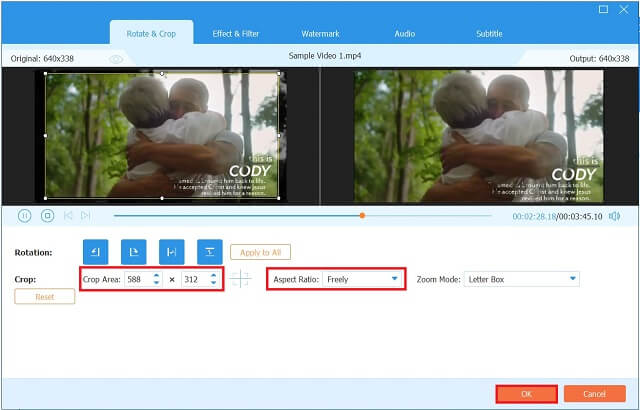640x410 pixels.
Task: Stop the video playback
Action: click(x=47, y=215)
